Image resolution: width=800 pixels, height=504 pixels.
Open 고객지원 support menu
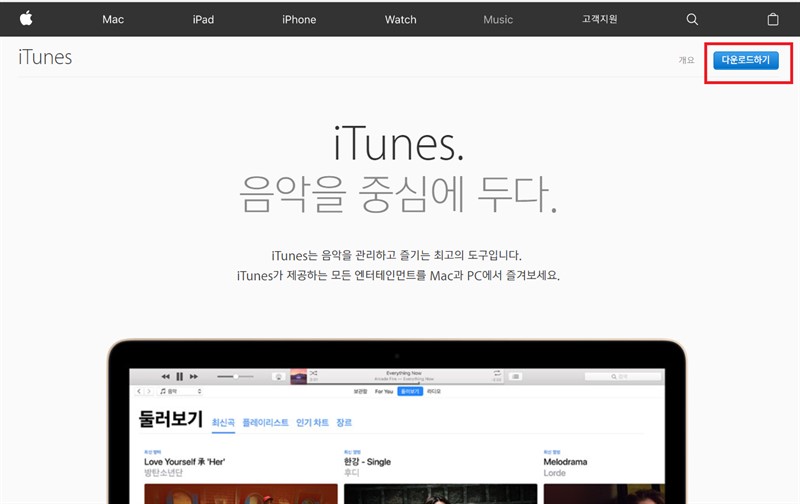pyautogui.click(x=599, y=19)
